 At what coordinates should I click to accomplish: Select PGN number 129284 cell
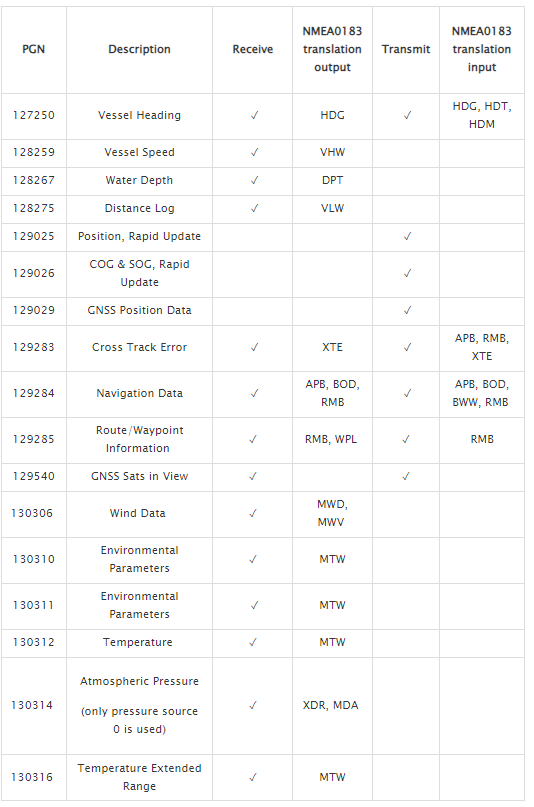[x=33, y=394]
